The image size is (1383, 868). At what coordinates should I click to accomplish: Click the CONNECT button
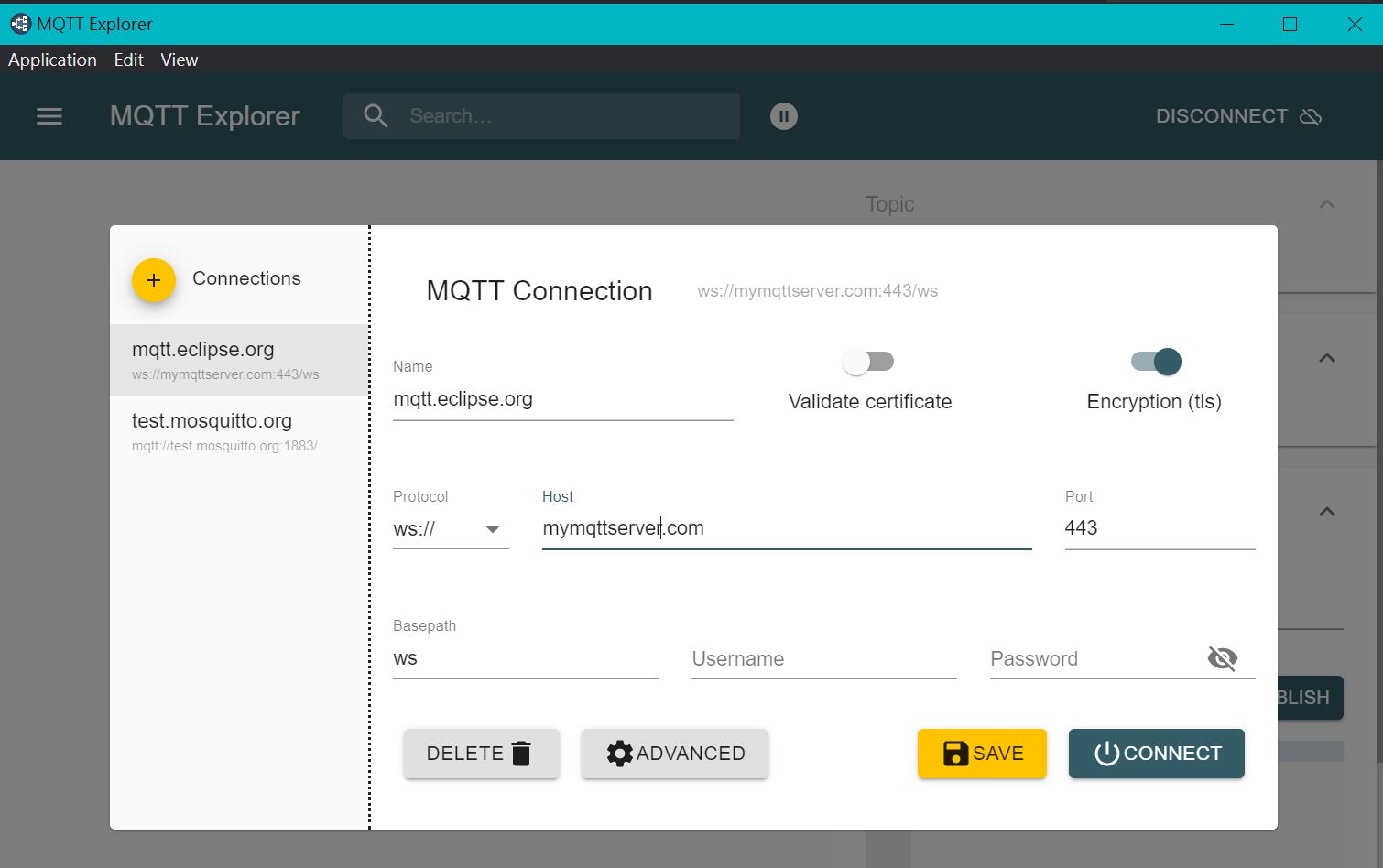coord(1157,754)
